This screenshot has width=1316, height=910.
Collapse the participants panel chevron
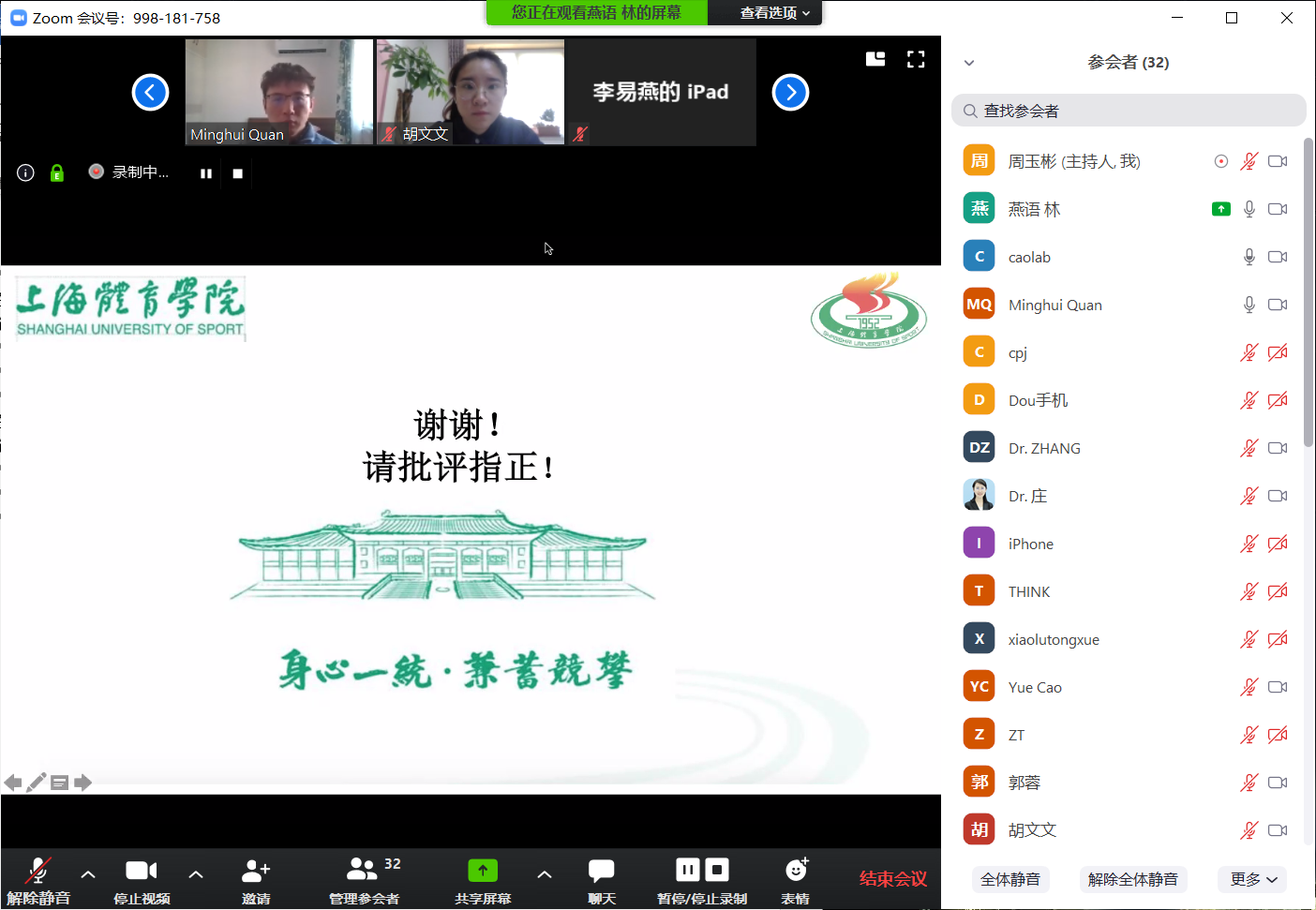point(969,63)
